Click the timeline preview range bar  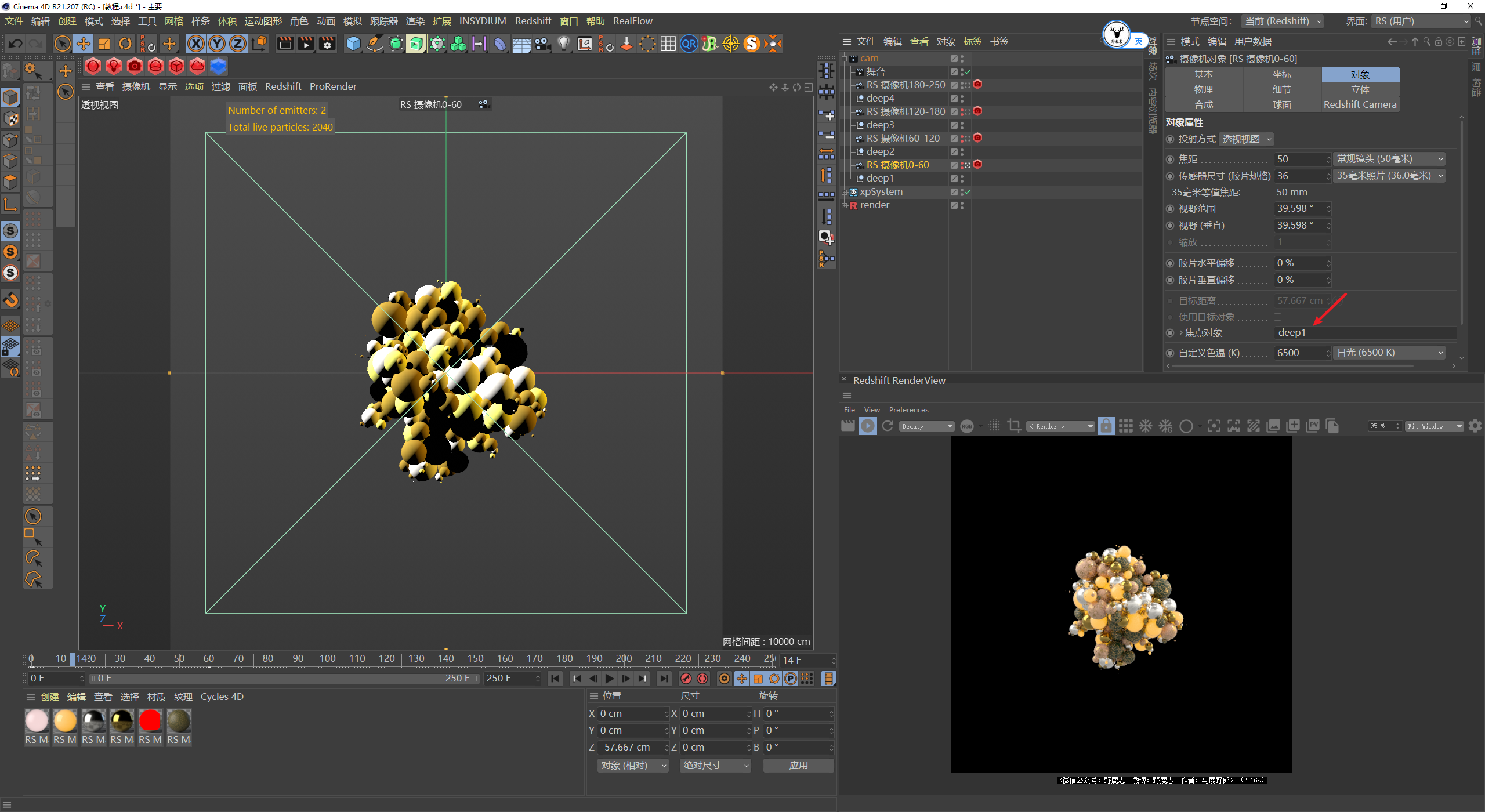tap(285, 679)
